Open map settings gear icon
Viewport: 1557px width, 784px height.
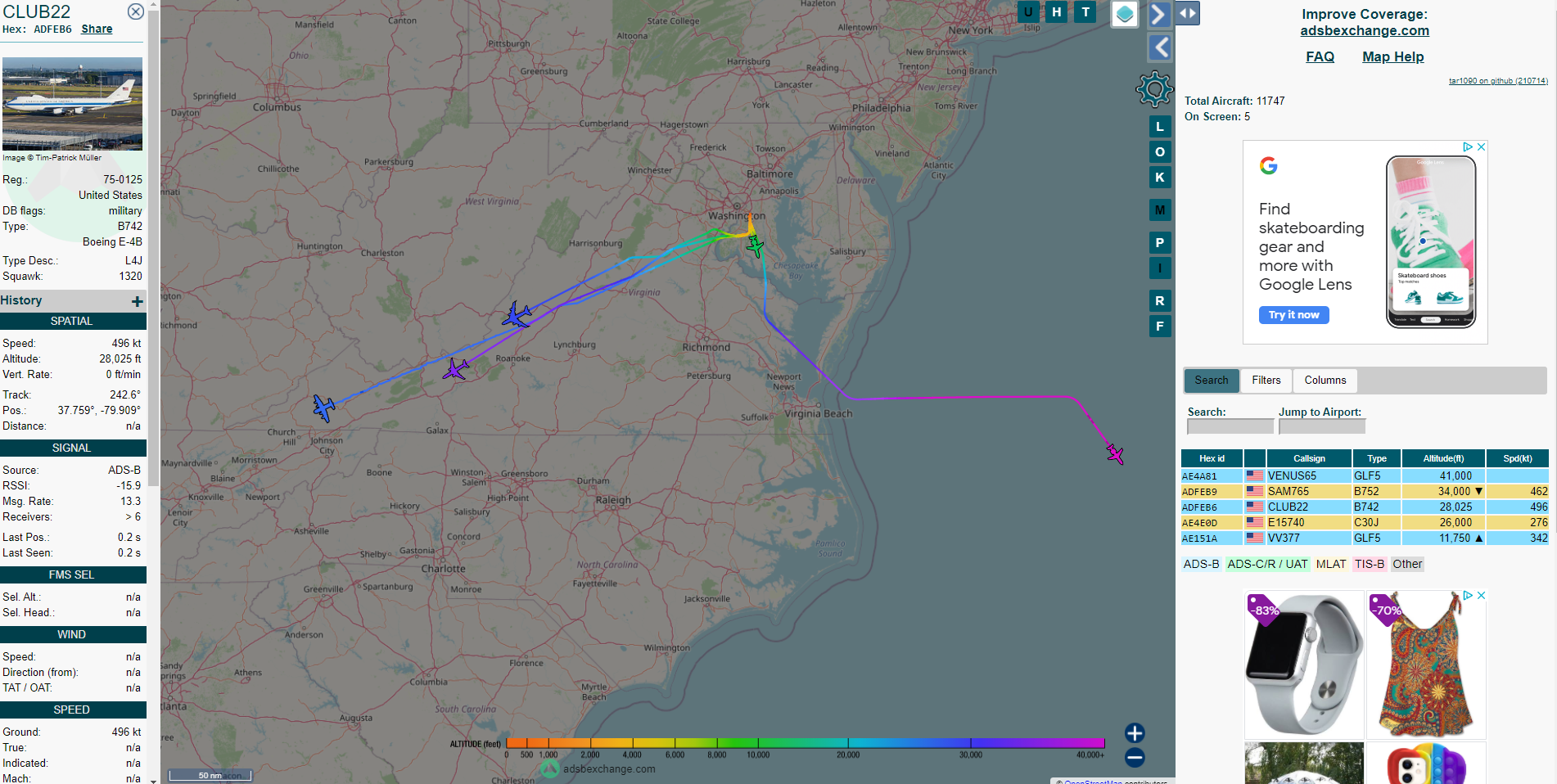1154,88
